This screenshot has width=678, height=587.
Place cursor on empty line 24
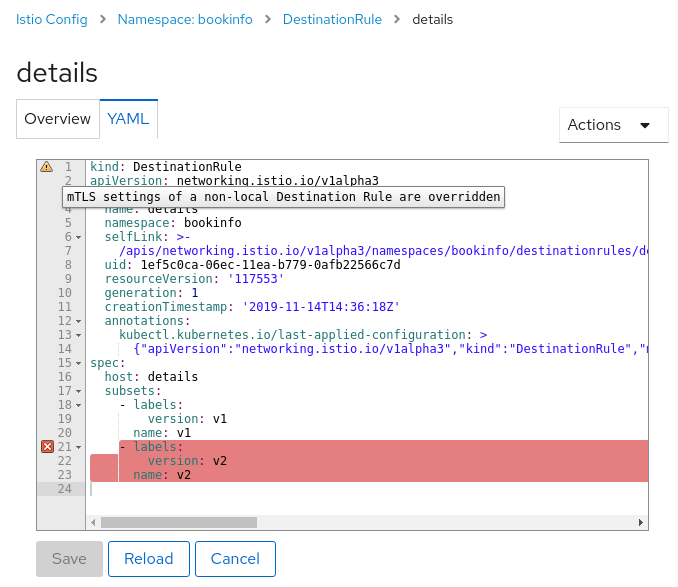pos(367,489)
